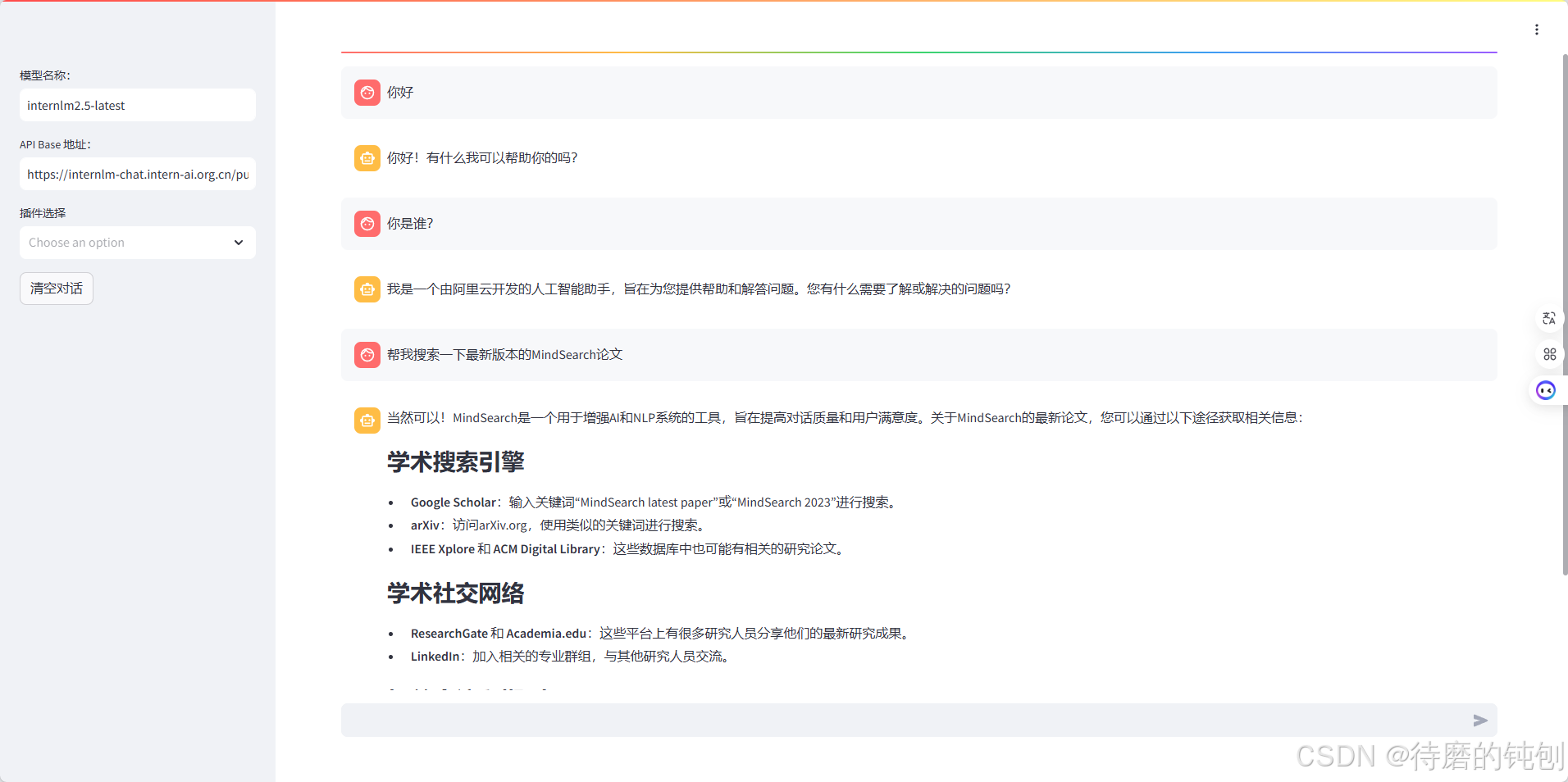Click the 模型名称 label
Screen dimensions: 1568x782
coord(45,75)
